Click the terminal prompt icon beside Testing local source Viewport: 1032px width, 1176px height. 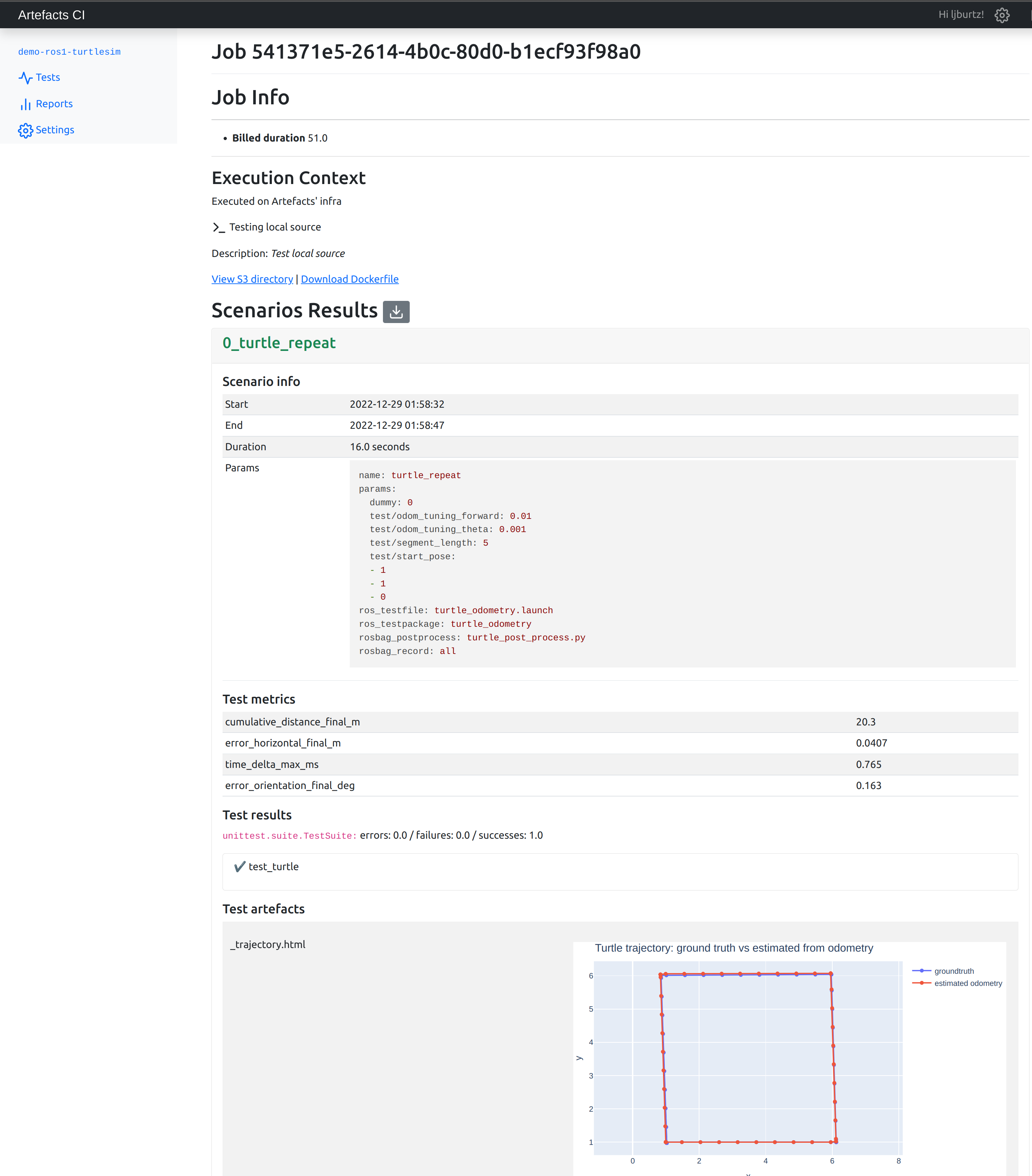click(x=219, y=227)
